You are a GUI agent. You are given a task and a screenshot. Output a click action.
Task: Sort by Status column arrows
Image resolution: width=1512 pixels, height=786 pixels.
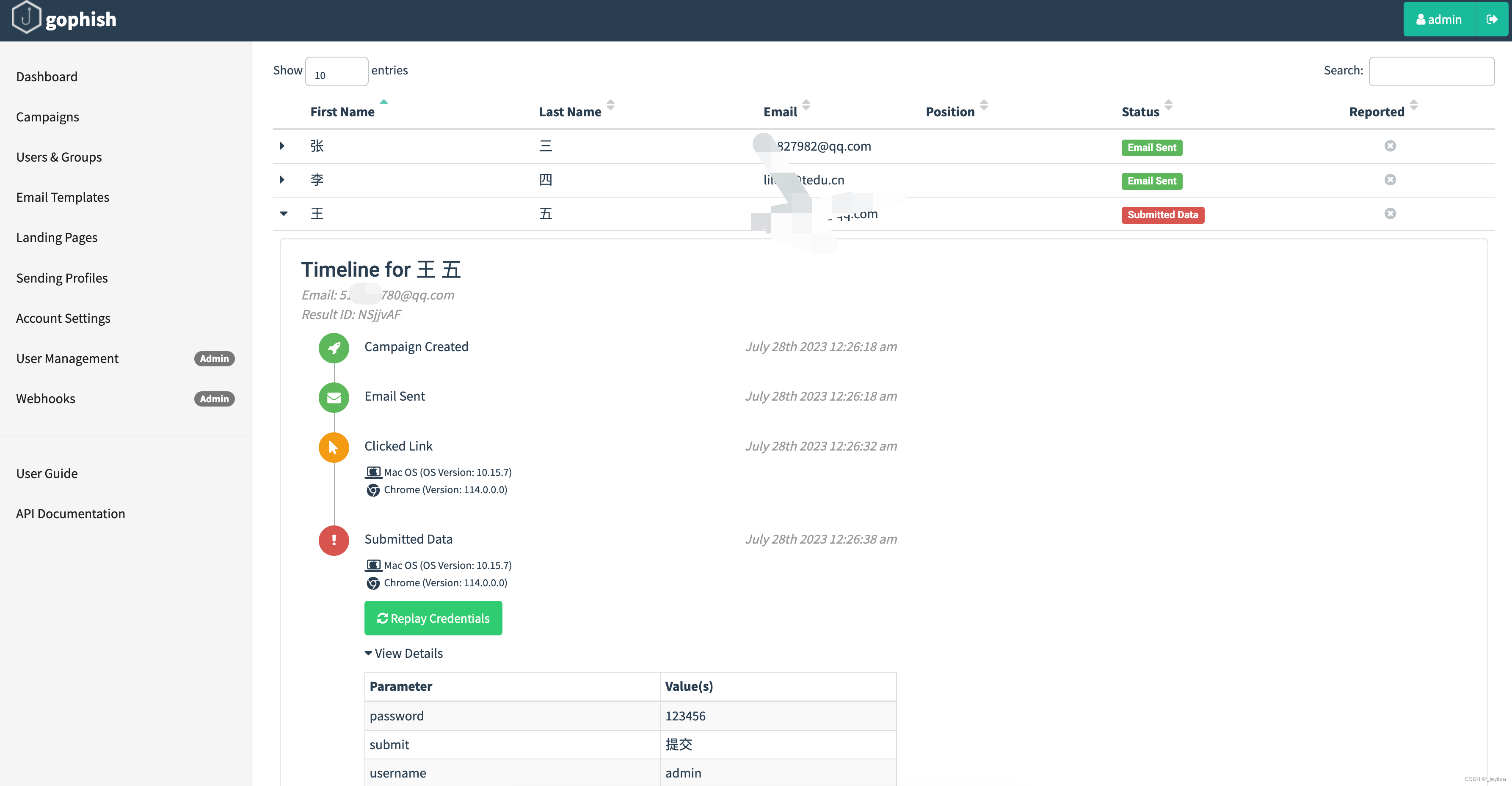coord(1169,105)
